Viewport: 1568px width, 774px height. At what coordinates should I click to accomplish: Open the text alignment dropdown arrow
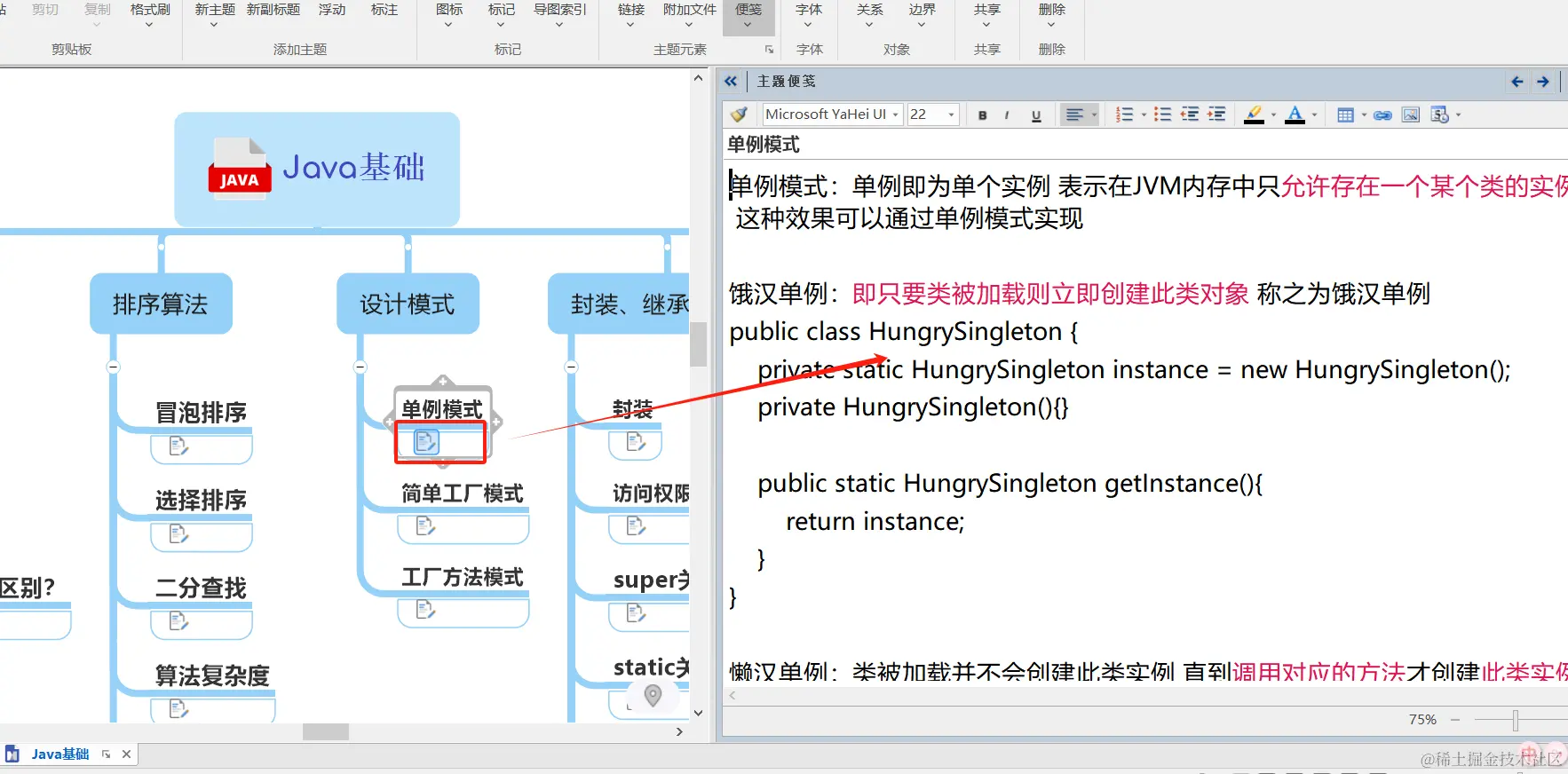[1094, 115]
